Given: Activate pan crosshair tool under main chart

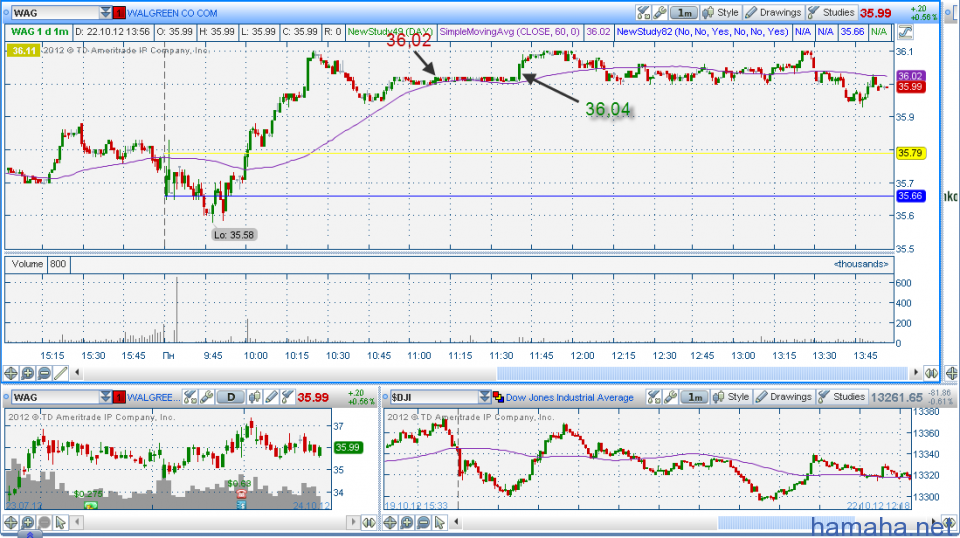Looking at the screenshot, I should (10, 373).
